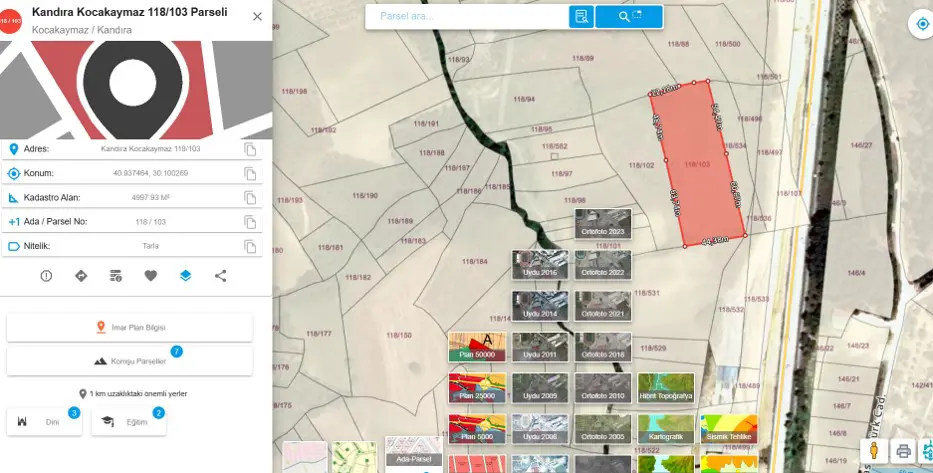Image resolution: width=933 pixels, height=473 pixels.
Task: Click the 4997.93 M² area value
Action: tap(151, 198)
